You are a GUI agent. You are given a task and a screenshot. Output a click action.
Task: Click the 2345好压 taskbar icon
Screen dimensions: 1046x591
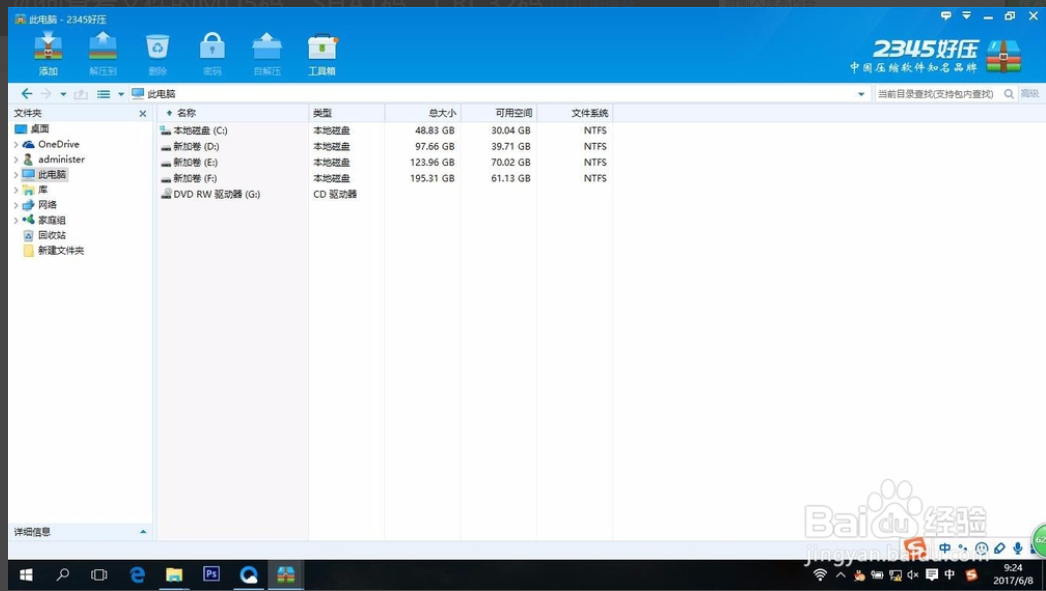[x=286, y=575]
